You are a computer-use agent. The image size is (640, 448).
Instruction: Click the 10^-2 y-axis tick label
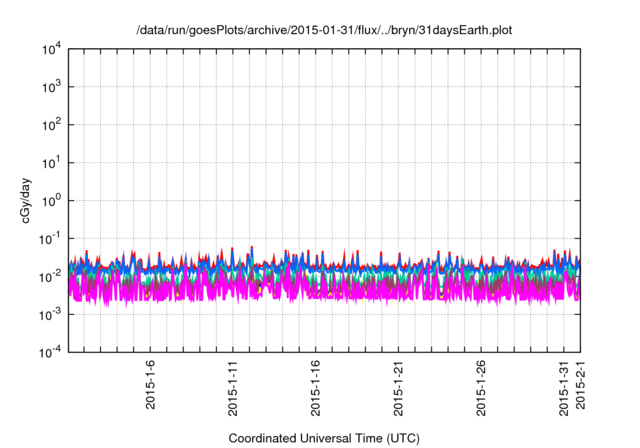coord(50,276)
